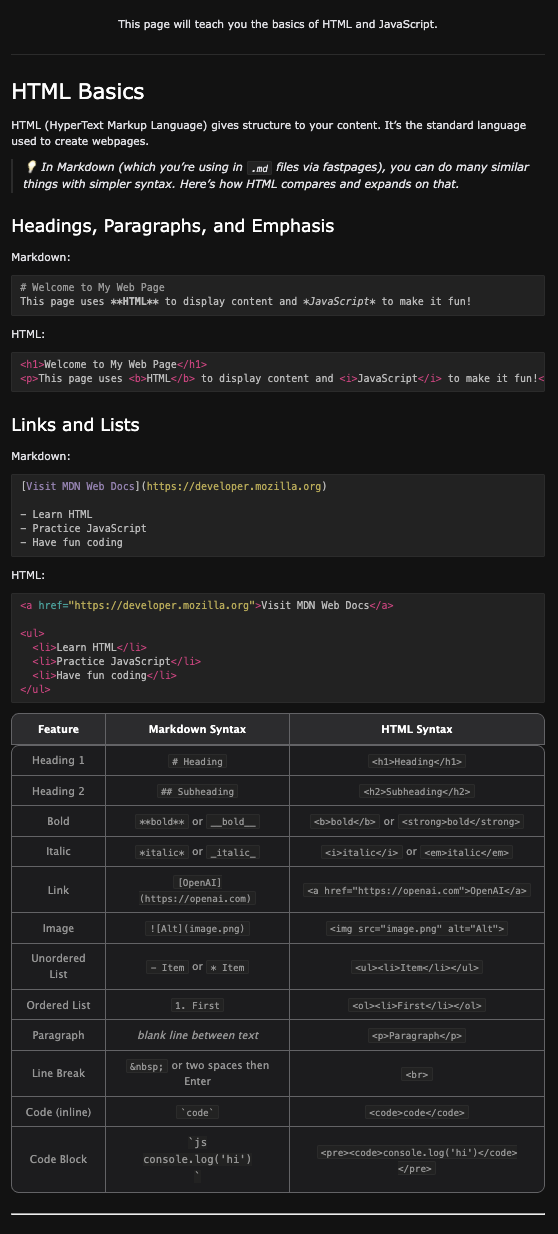Click the "<pre><code>console.log('hi')" HTML cell
Viewport: 558px width, 1234px height.
pyautogui.click(x=417, y=1160)
